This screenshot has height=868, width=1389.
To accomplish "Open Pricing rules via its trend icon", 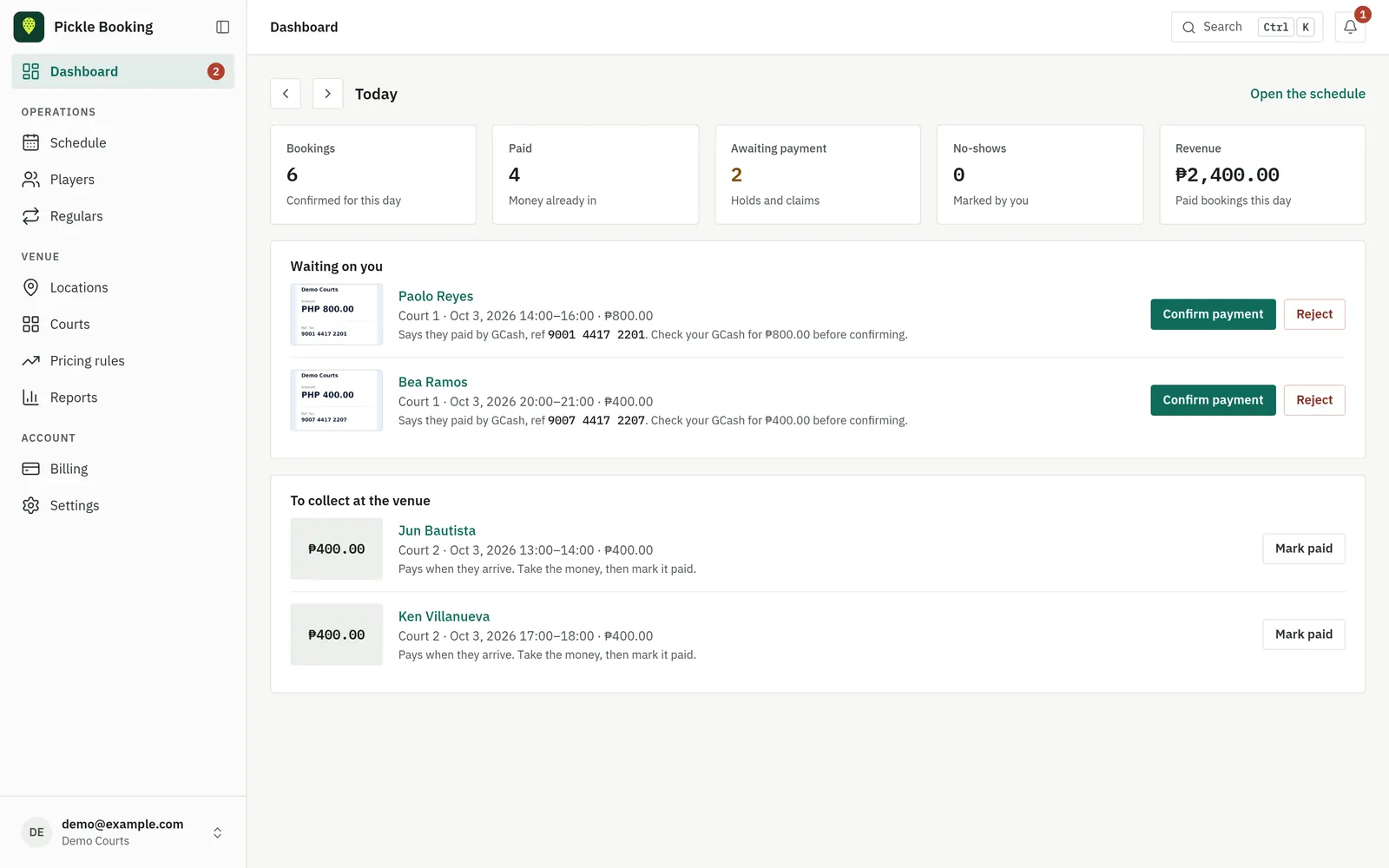I will (31, 360).
